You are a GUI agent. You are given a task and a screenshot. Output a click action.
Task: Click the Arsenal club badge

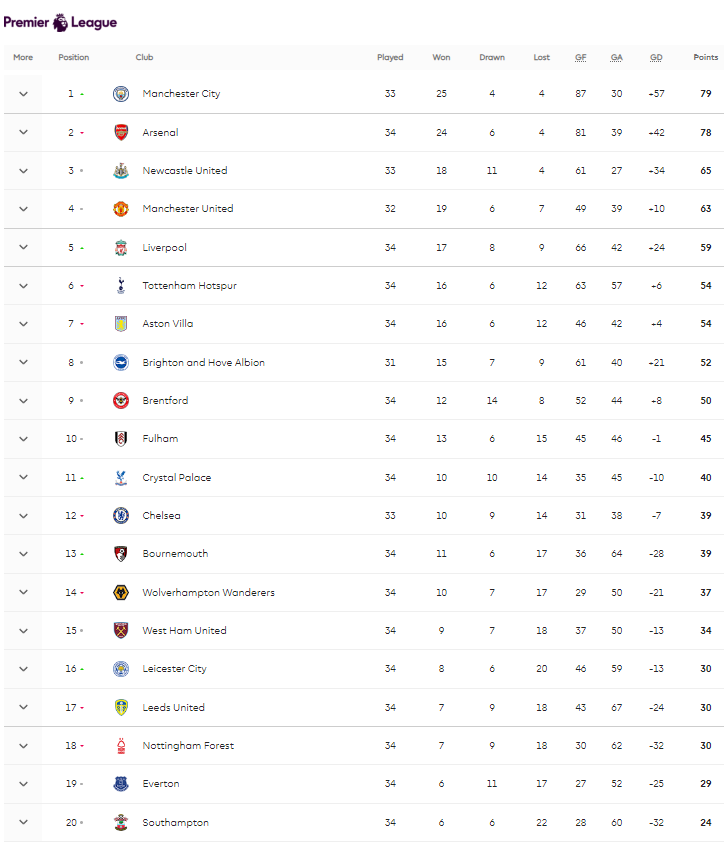pos(121,132)
